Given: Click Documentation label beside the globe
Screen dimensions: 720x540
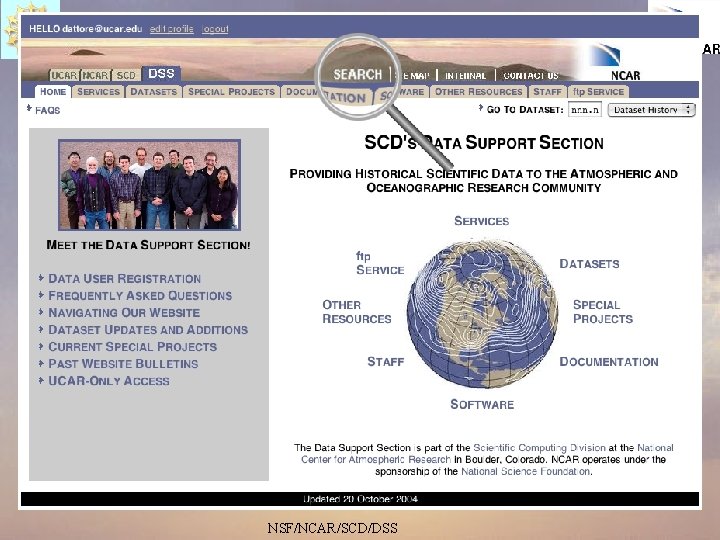Looking at the screenshot, I should pos(609,362).
